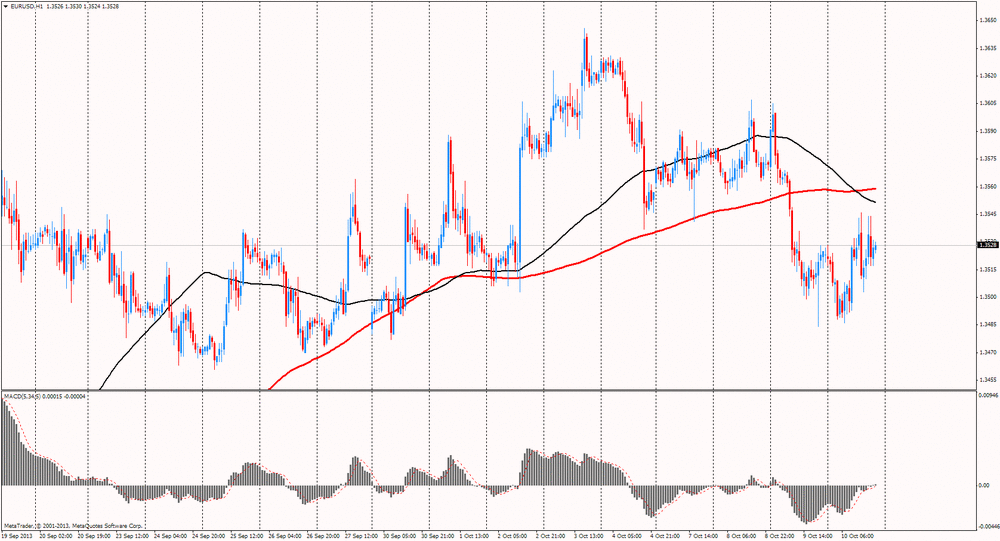The height and width of the screenshot is (541, 1000).
Task: Click the 1.3590 price axis label
Action: [987, 131]
